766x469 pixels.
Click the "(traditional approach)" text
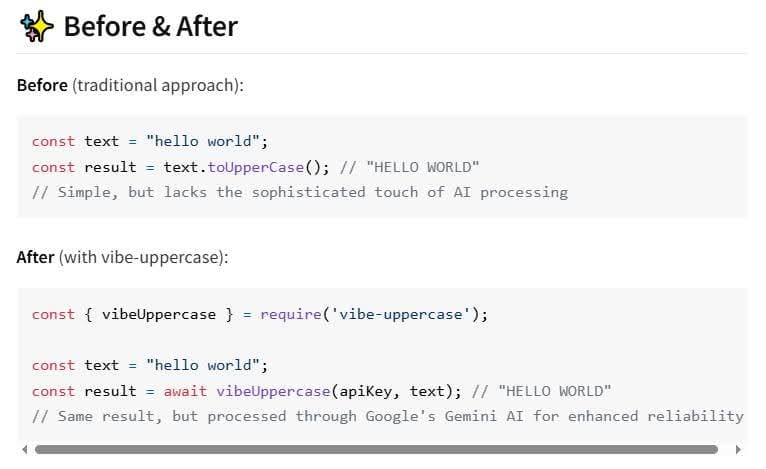(x=158, y=85)
